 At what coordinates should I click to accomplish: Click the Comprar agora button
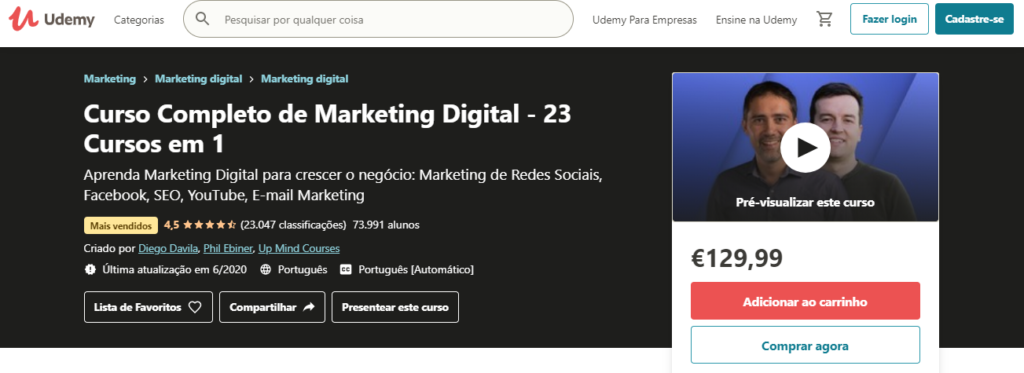pos(805,346)
